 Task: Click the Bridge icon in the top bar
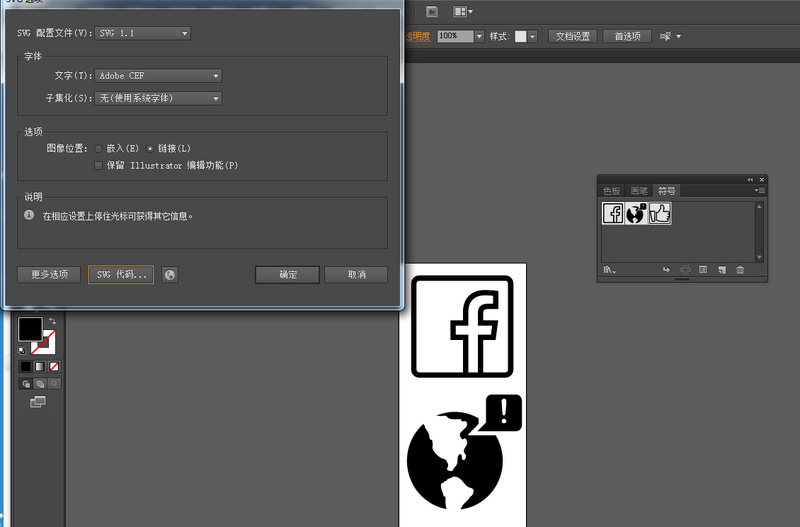point(432,12)
